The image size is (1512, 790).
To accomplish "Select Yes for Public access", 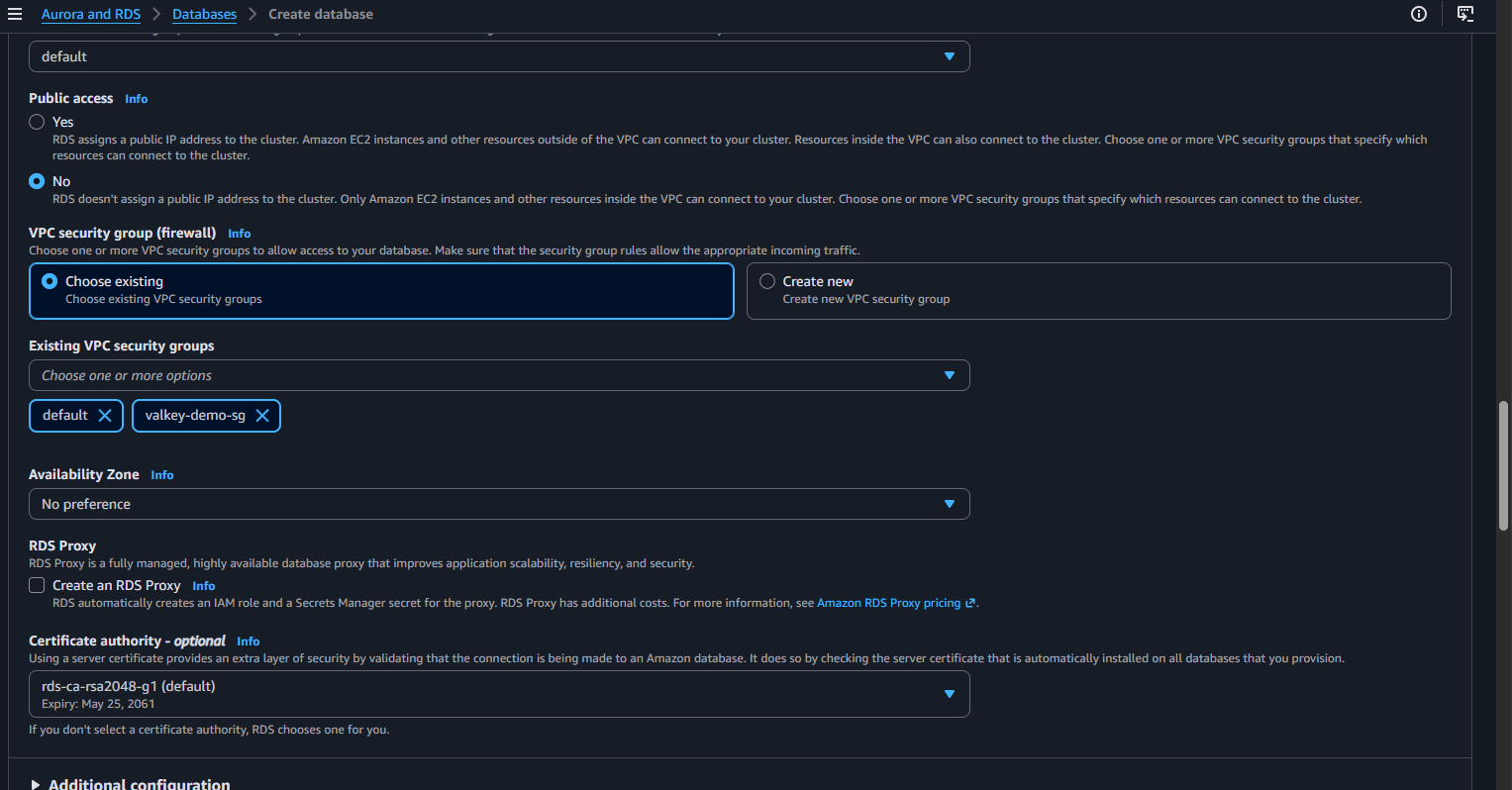I will pos(38,122).
